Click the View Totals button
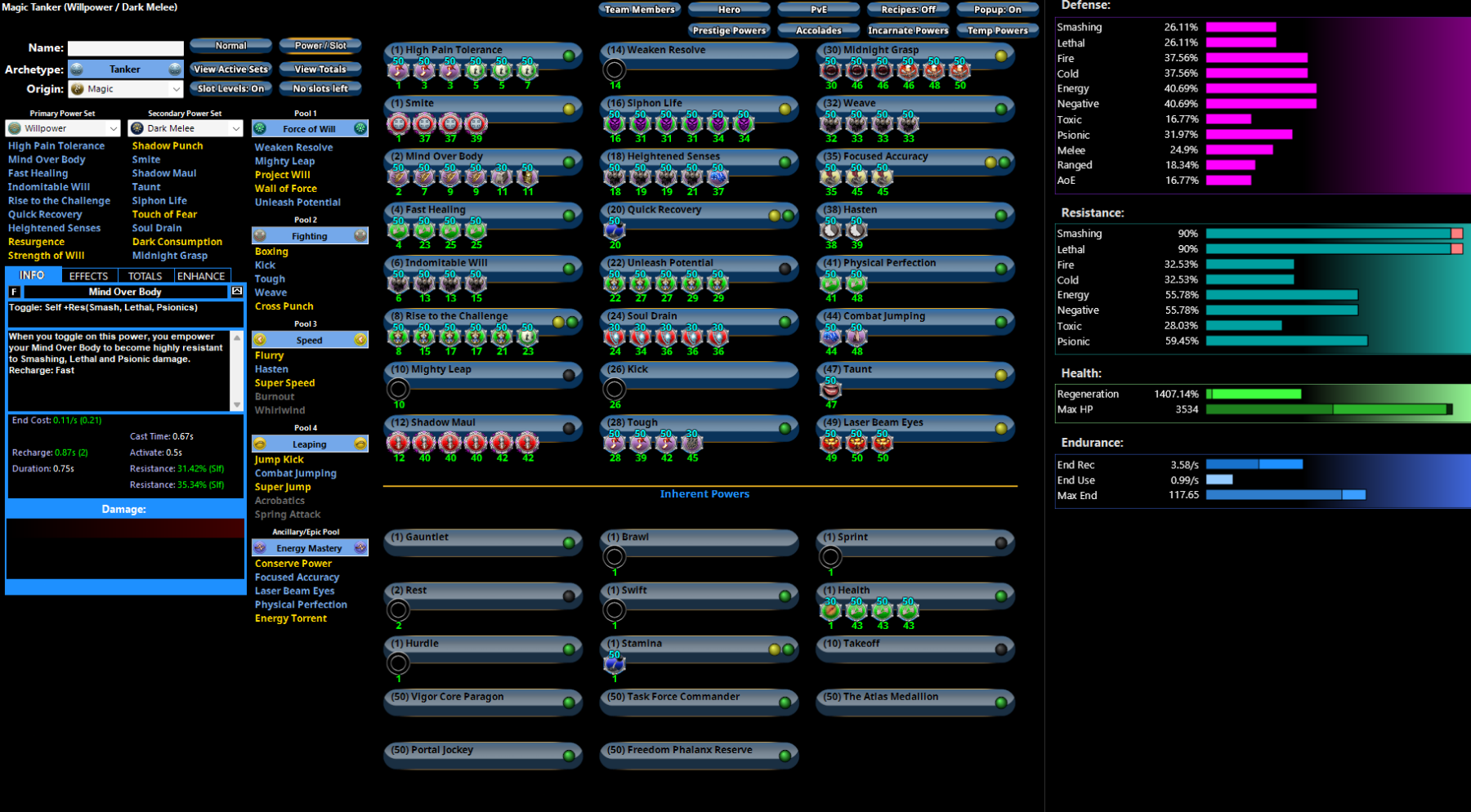 pos(320,69)
